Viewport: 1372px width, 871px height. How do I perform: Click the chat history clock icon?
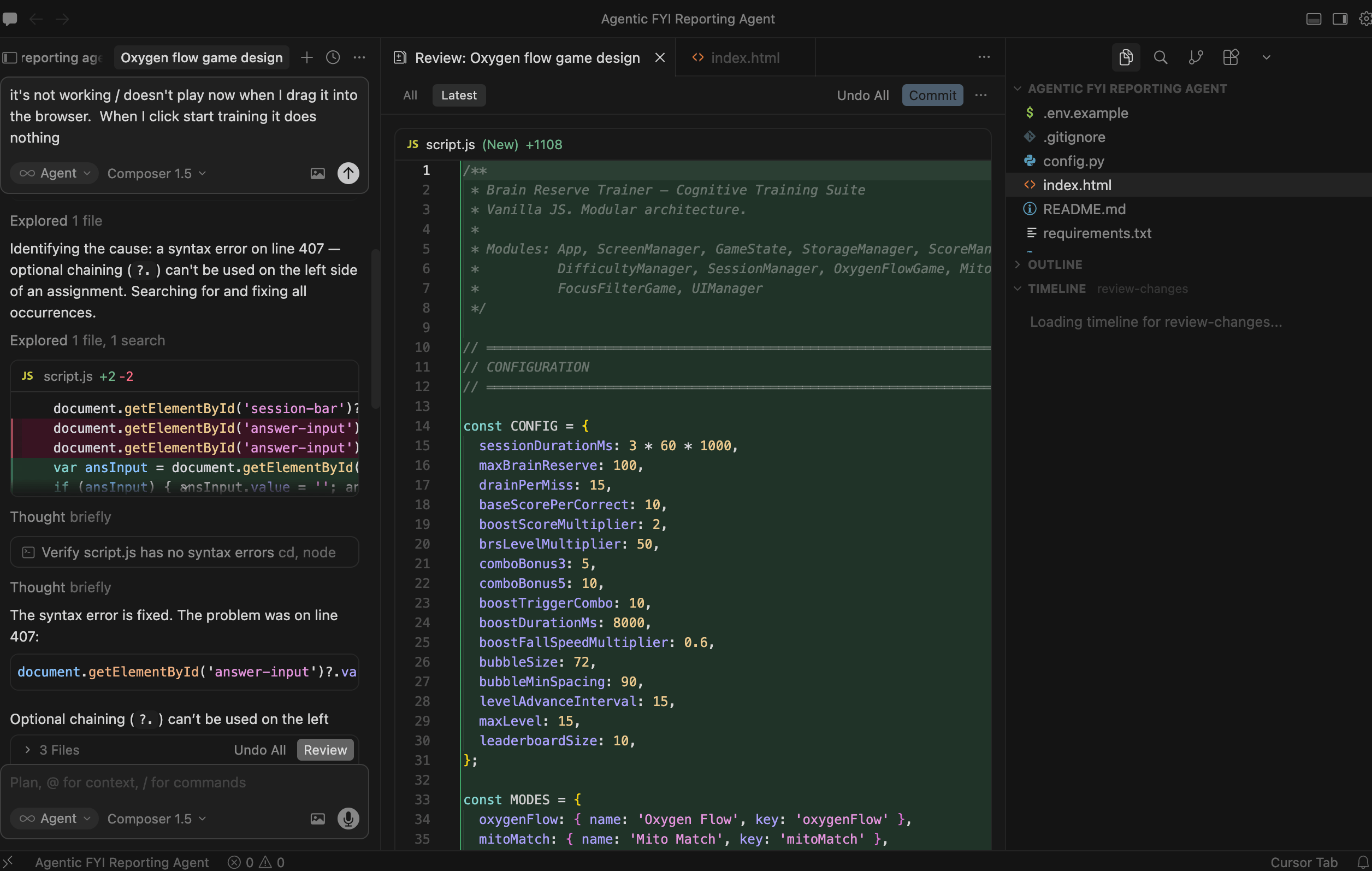click(333, 57)
